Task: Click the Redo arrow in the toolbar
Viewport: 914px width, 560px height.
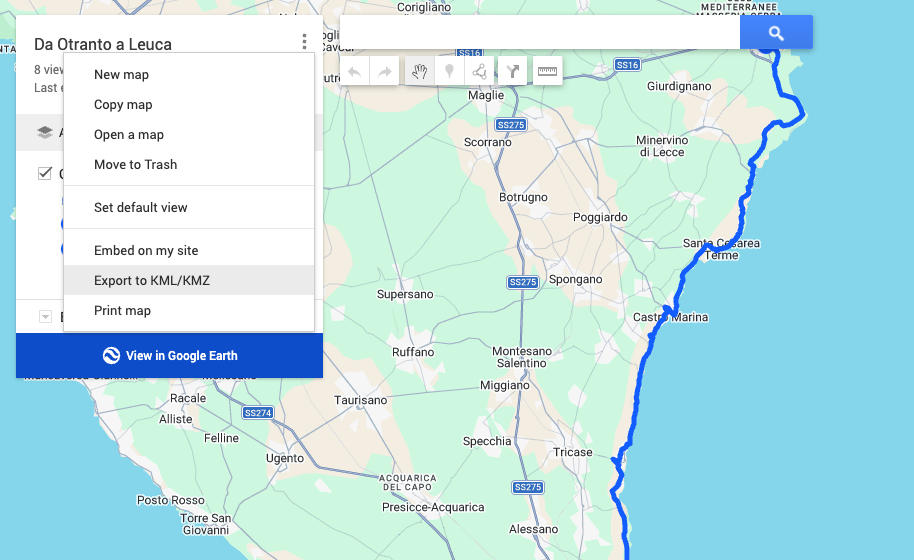Action: 385,71
